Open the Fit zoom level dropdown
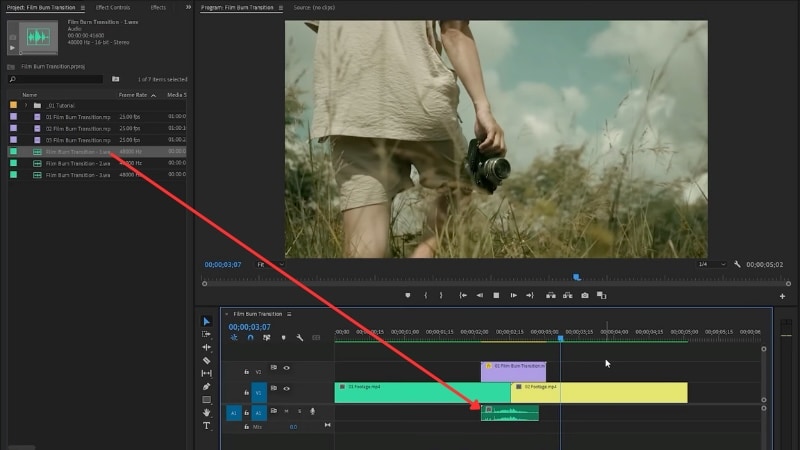 click(x=268, y=265)
